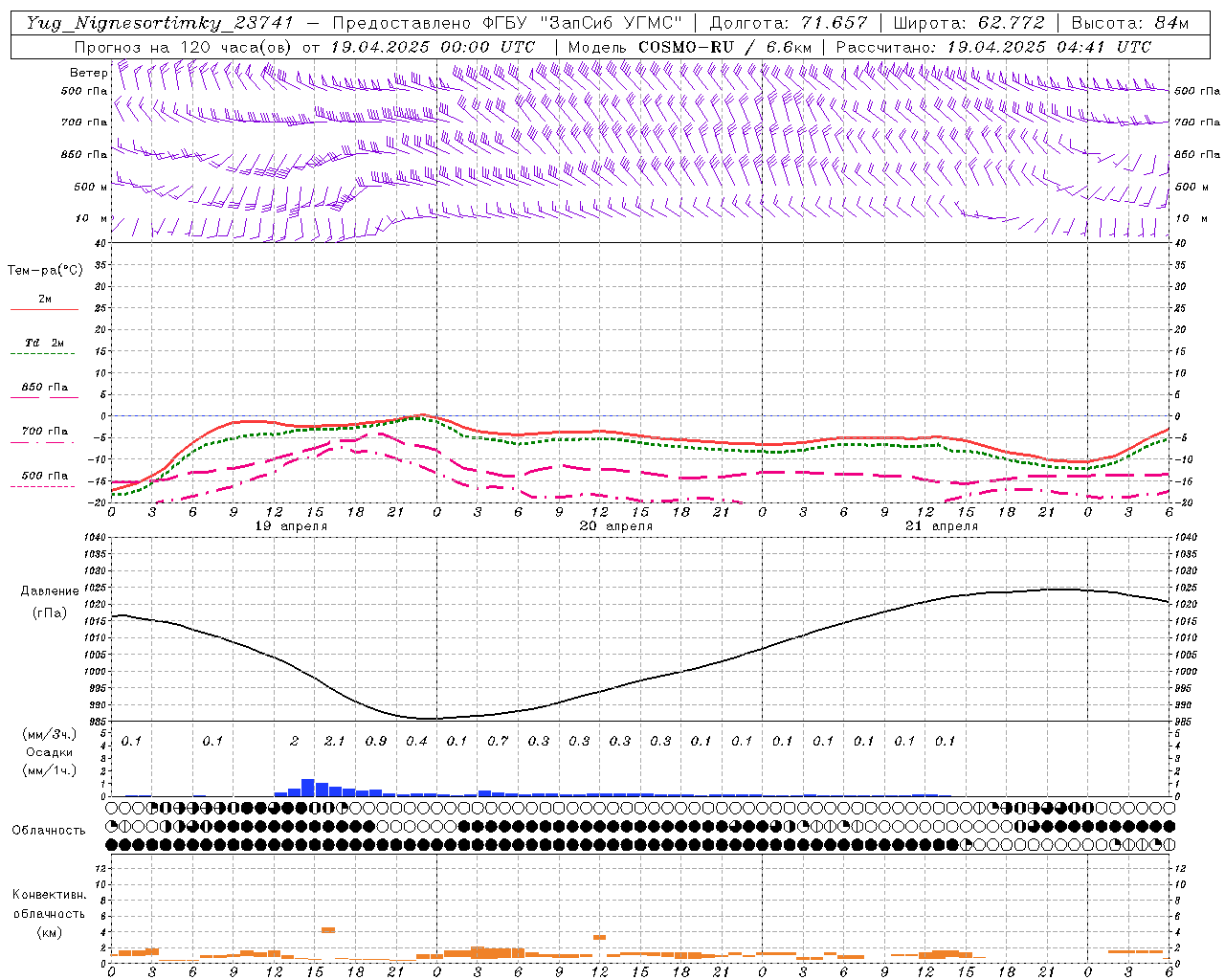Click the 'Конвективн.' convective cloud label
The width and height of the screenshot is (1225, 980).
(49, 895)
